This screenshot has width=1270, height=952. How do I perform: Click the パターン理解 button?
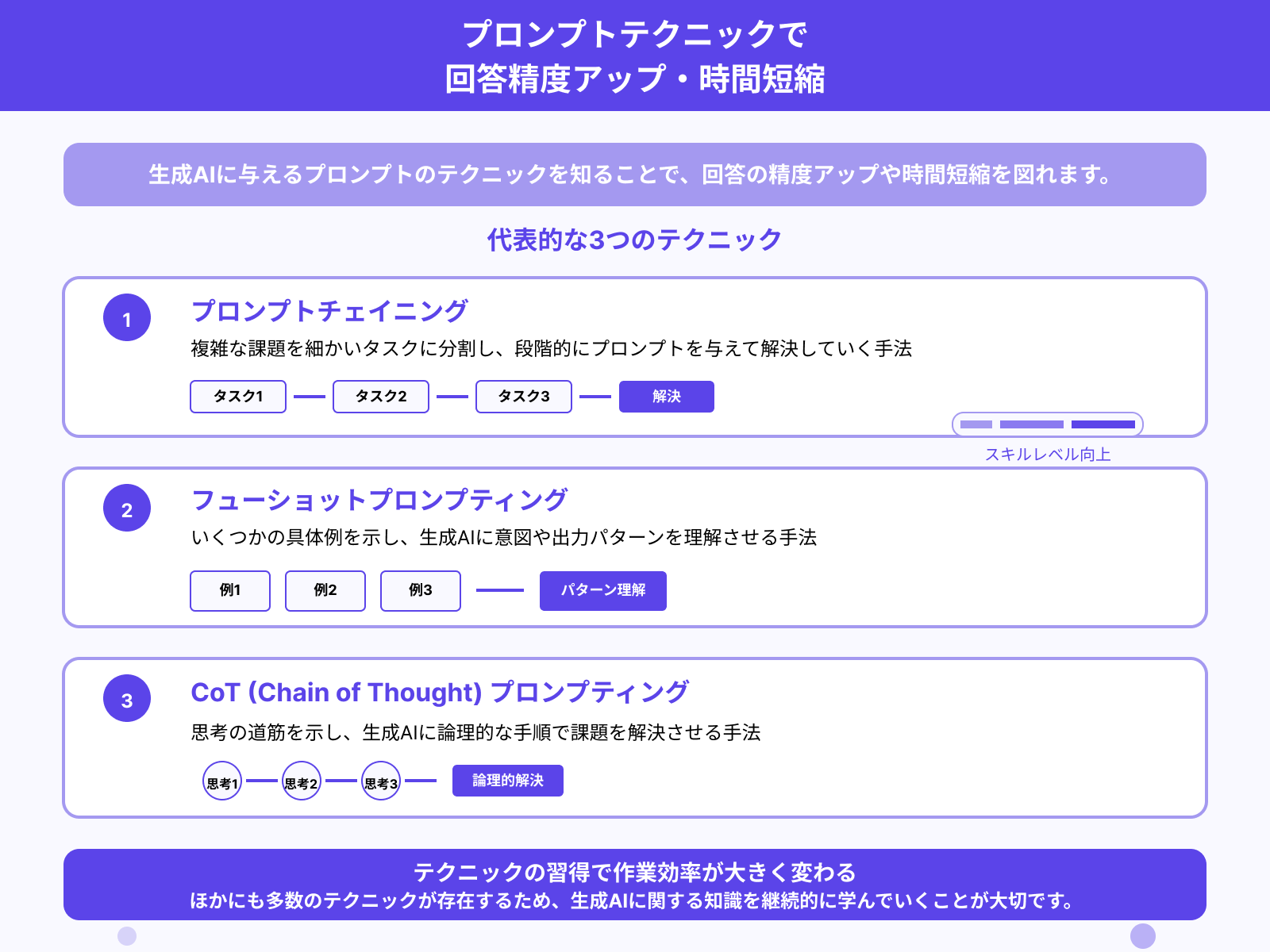click(x=602, y=590)
